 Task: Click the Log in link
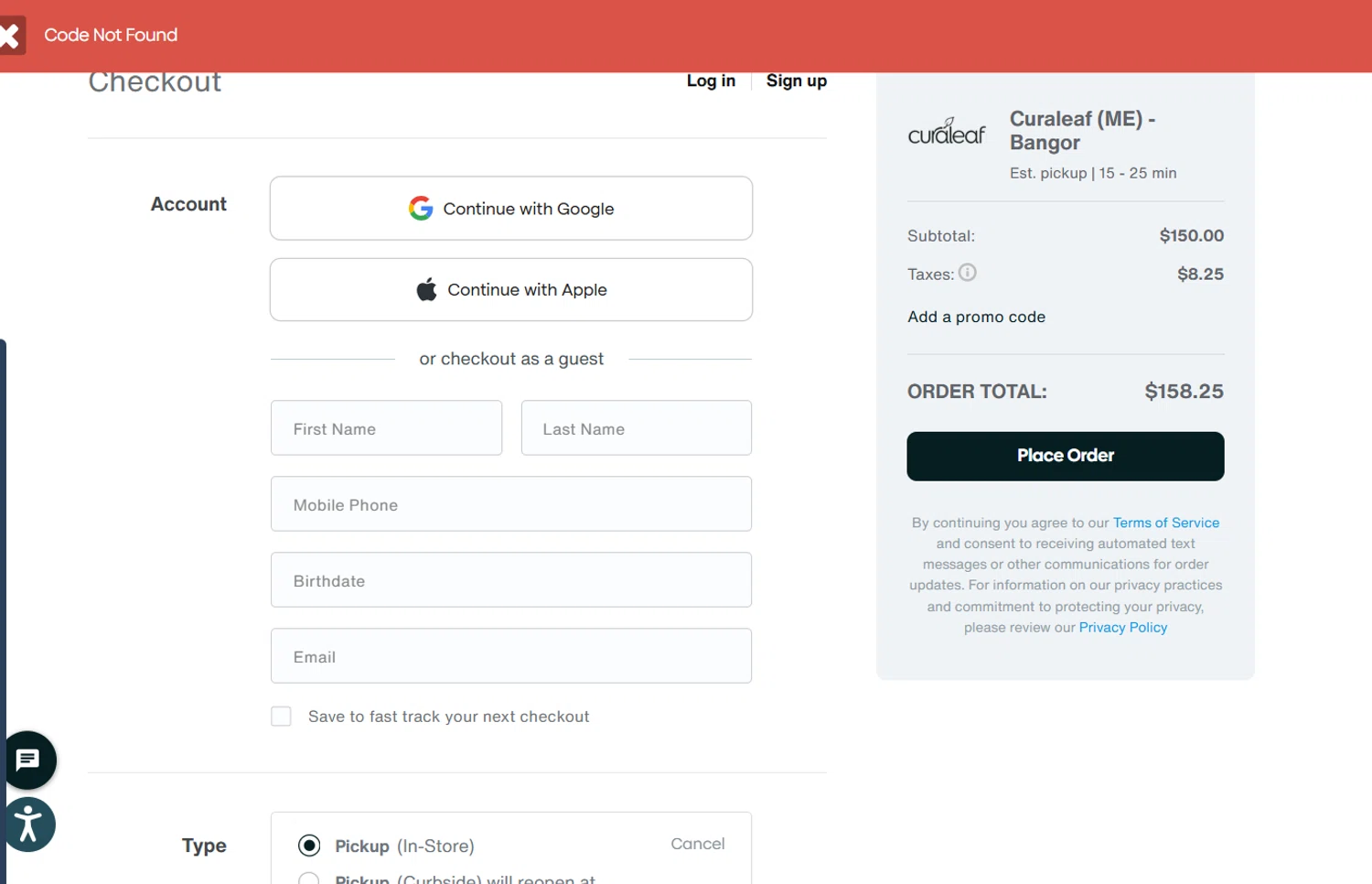[711, 81]
